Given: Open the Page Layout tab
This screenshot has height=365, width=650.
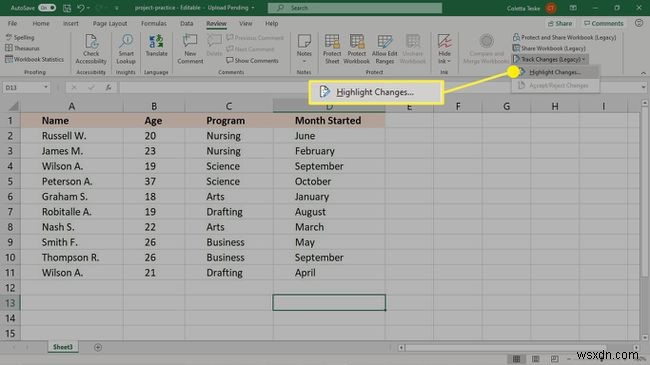Looking at the screenshot, I should 110,24.
